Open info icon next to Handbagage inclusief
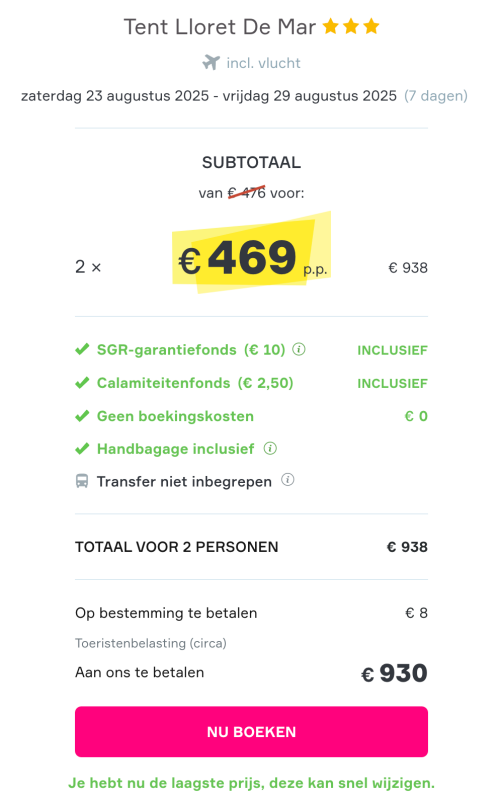500x806 pixels. coord(270,448)
